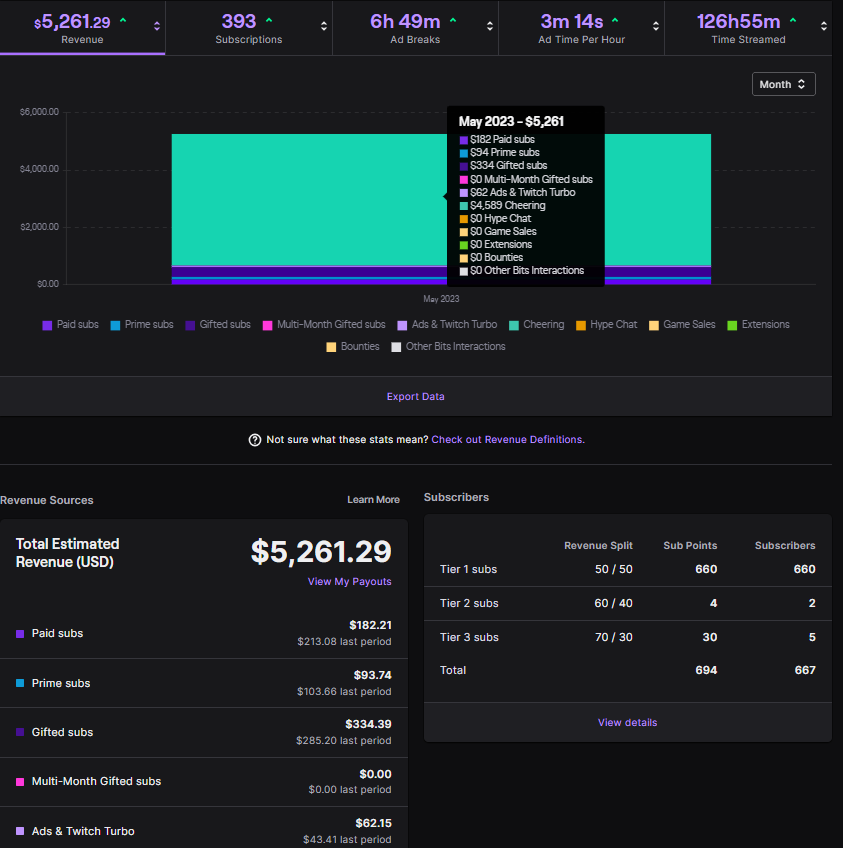Screen dimensions: 843x848
Task: Click the Export Data button
Action: tap(415, 397)
